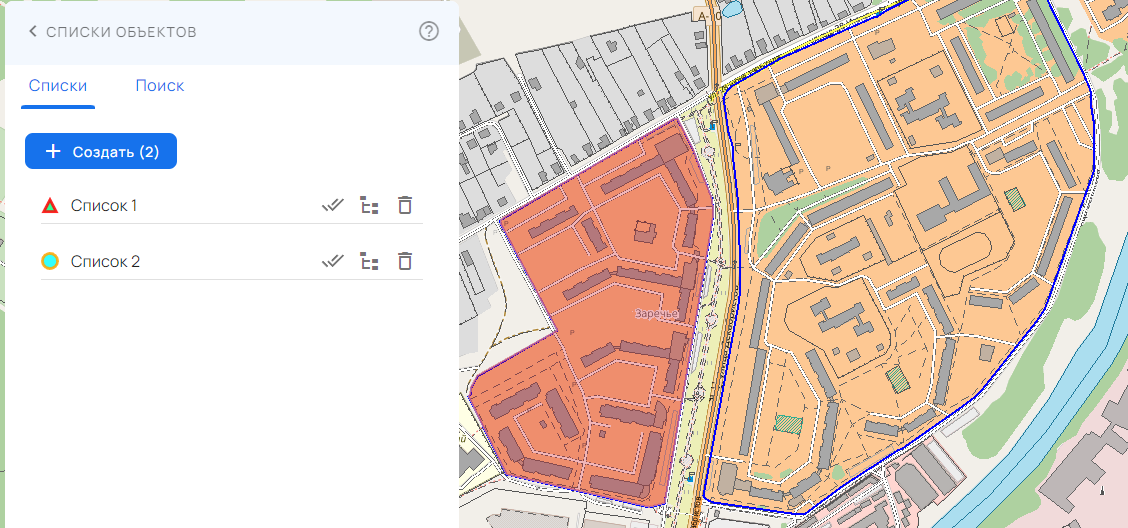Click the square building inside the red zone
The image size is (1128, 528).
[643, 232]
